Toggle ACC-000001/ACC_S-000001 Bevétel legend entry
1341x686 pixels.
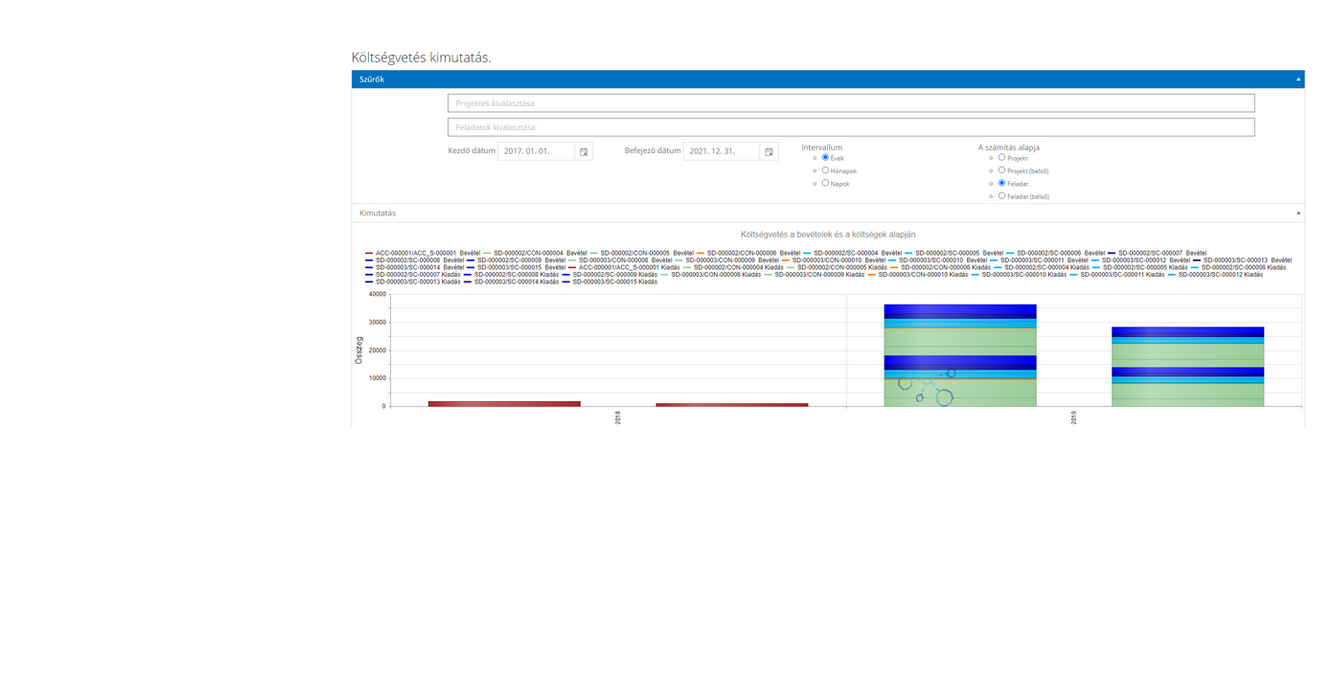tap(422, 253)
